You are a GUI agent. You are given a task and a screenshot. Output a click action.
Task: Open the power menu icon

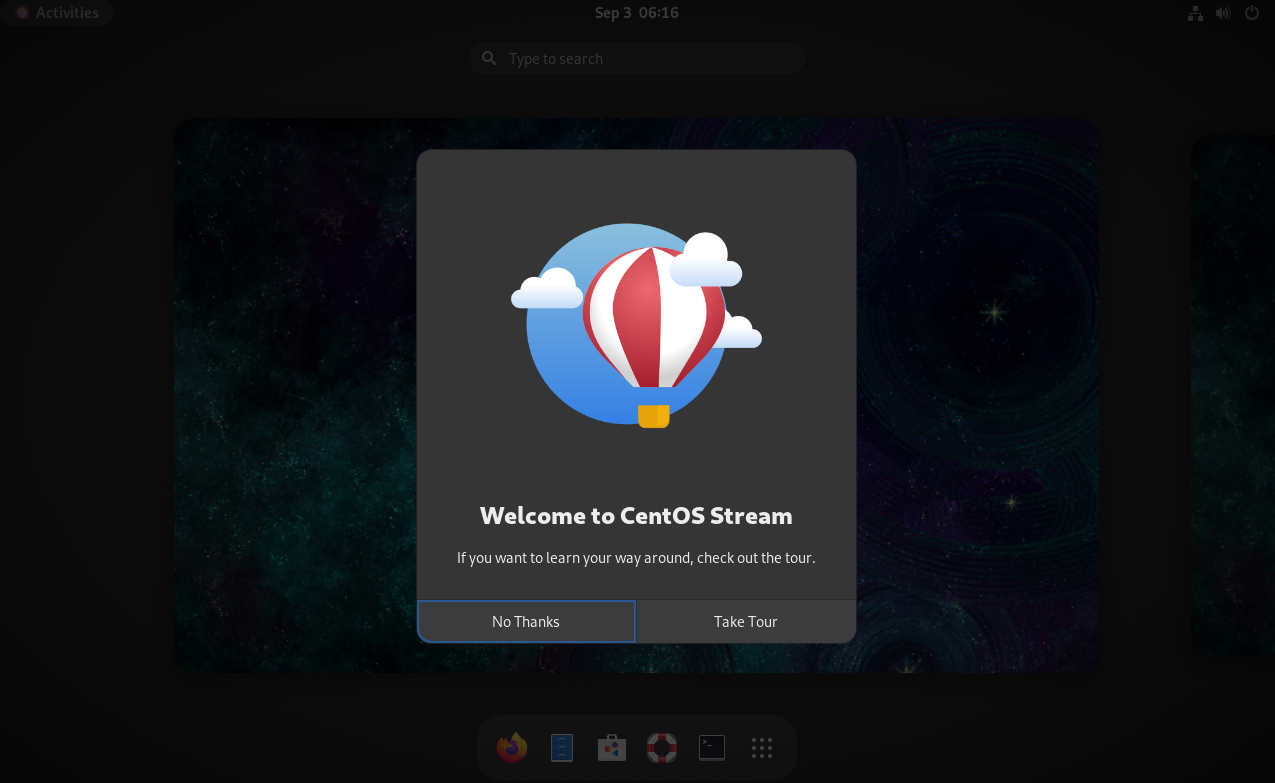point(1251,13)
